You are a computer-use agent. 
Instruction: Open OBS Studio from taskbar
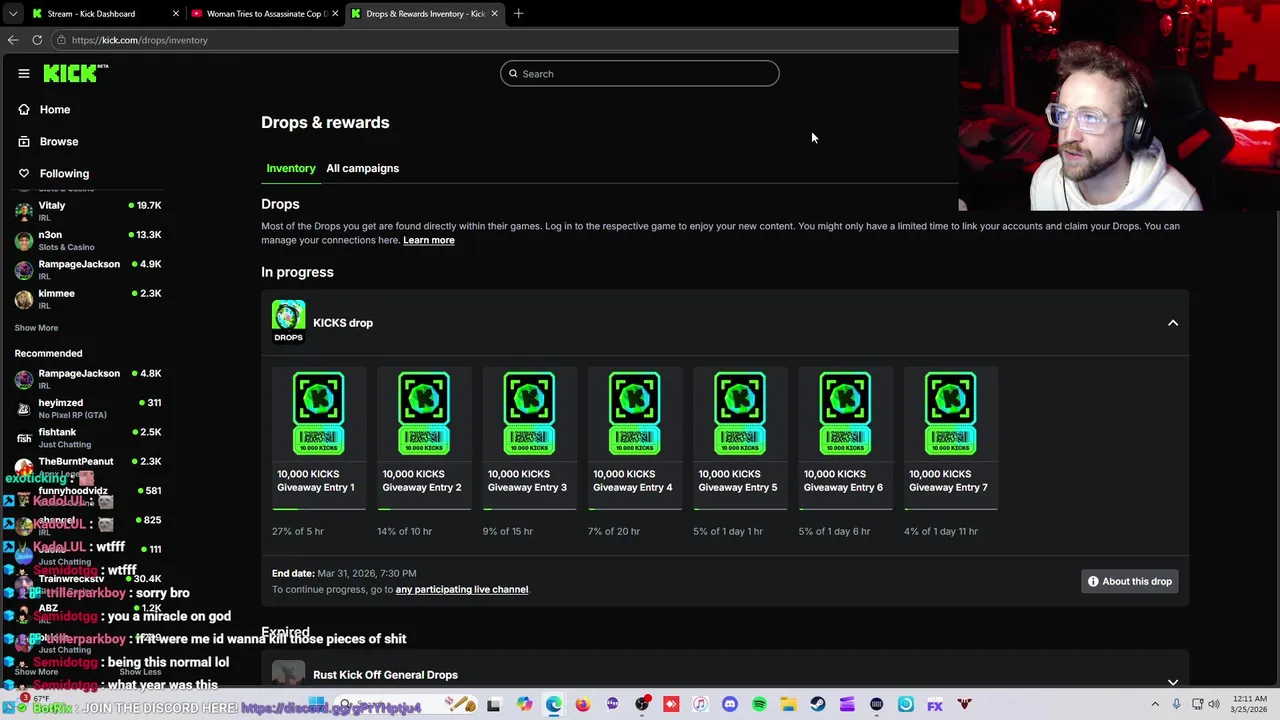642,705
